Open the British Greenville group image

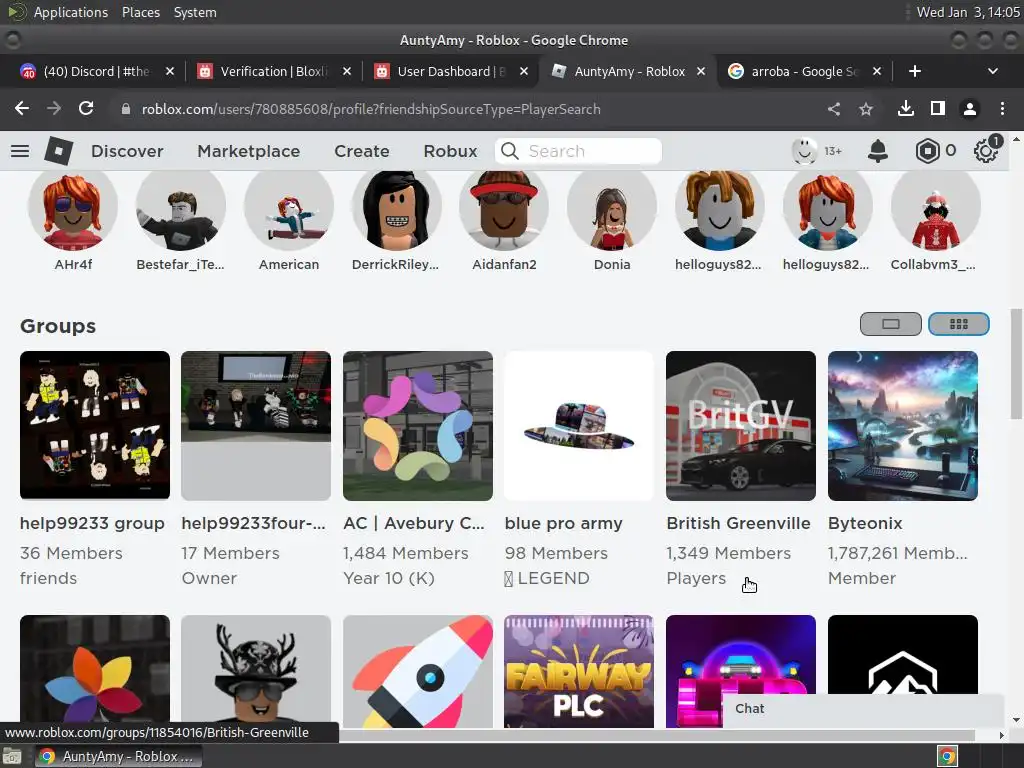coord(741,425)
